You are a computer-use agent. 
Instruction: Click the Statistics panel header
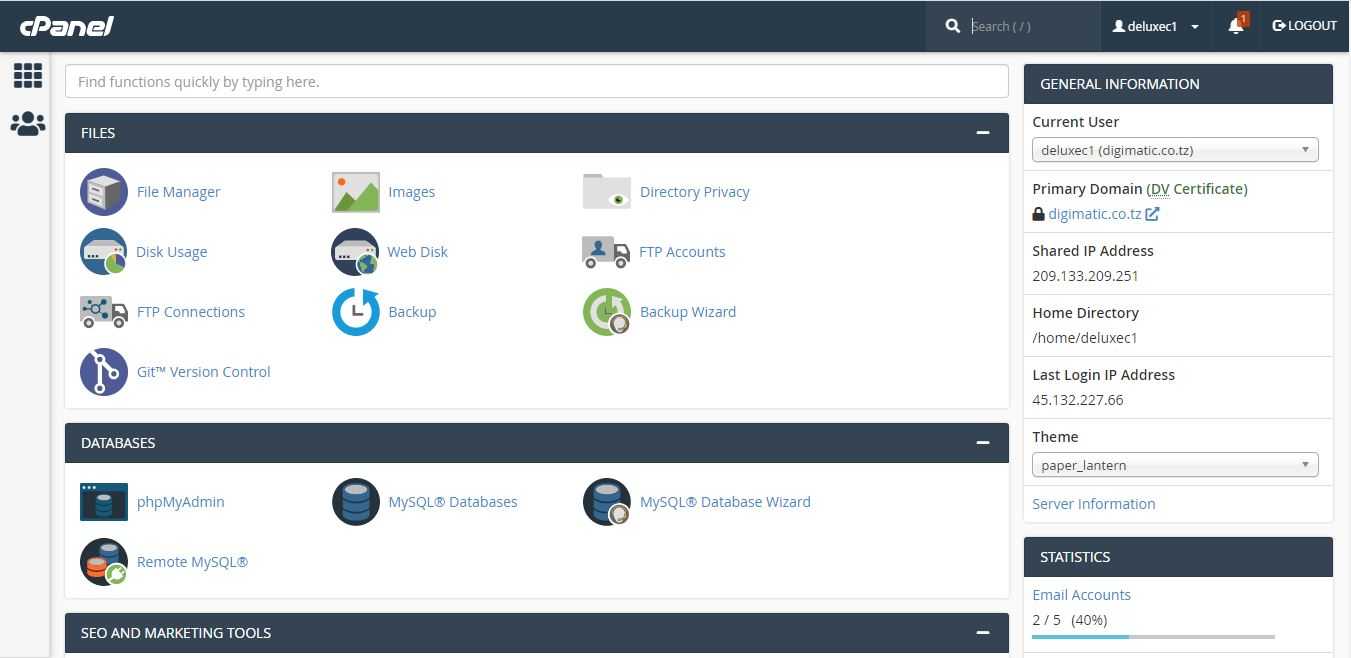[1179, 557]
